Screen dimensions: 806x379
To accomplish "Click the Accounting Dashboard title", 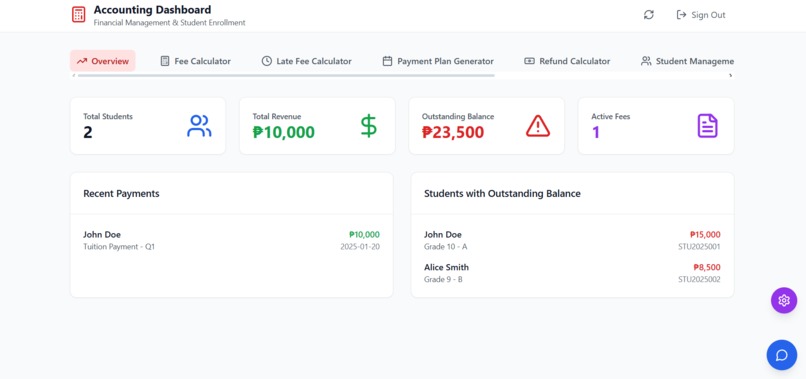I will [152, 10].
